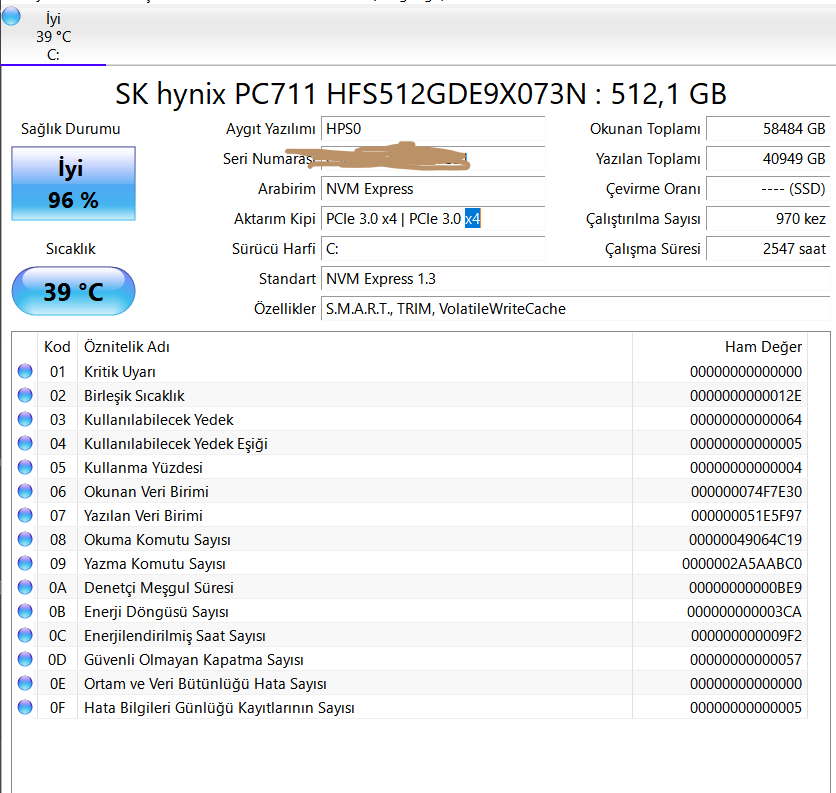Click the Arabirim field showing NVM Express
This screenshot has width=836, height=793.
pos(433,189)
